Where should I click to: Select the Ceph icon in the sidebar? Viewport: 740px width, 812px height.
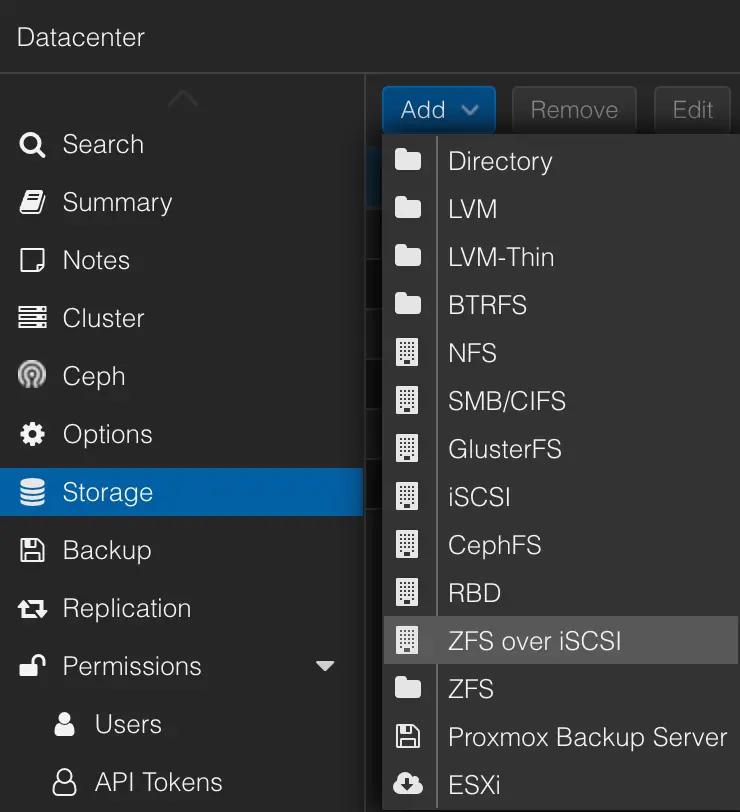point(31,376)
